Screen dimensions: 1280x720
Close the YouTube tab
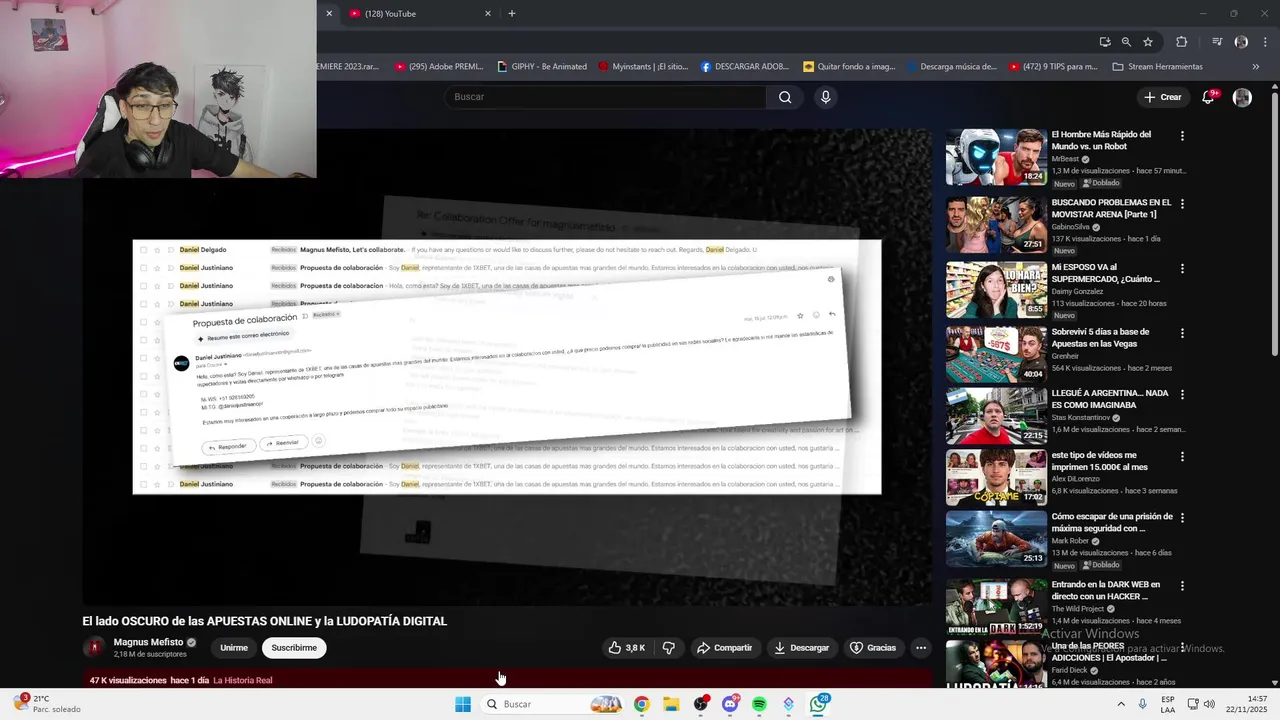(x=488, y=14)
